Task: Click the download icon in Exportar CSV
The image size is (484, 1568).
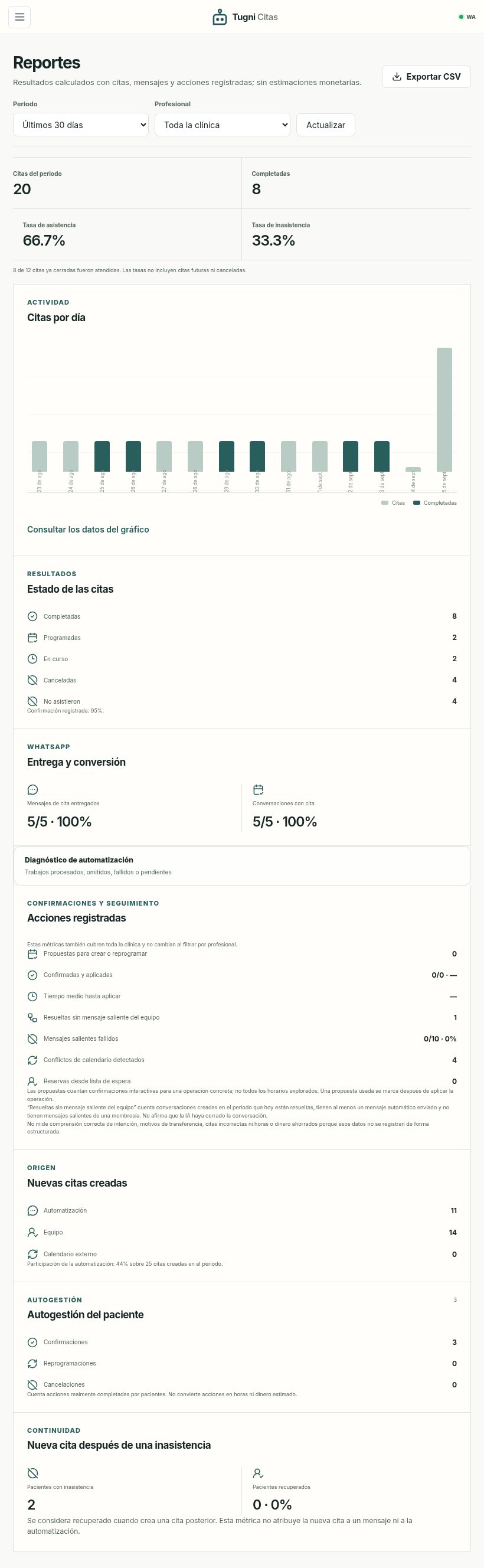Action: coord(397,77)
